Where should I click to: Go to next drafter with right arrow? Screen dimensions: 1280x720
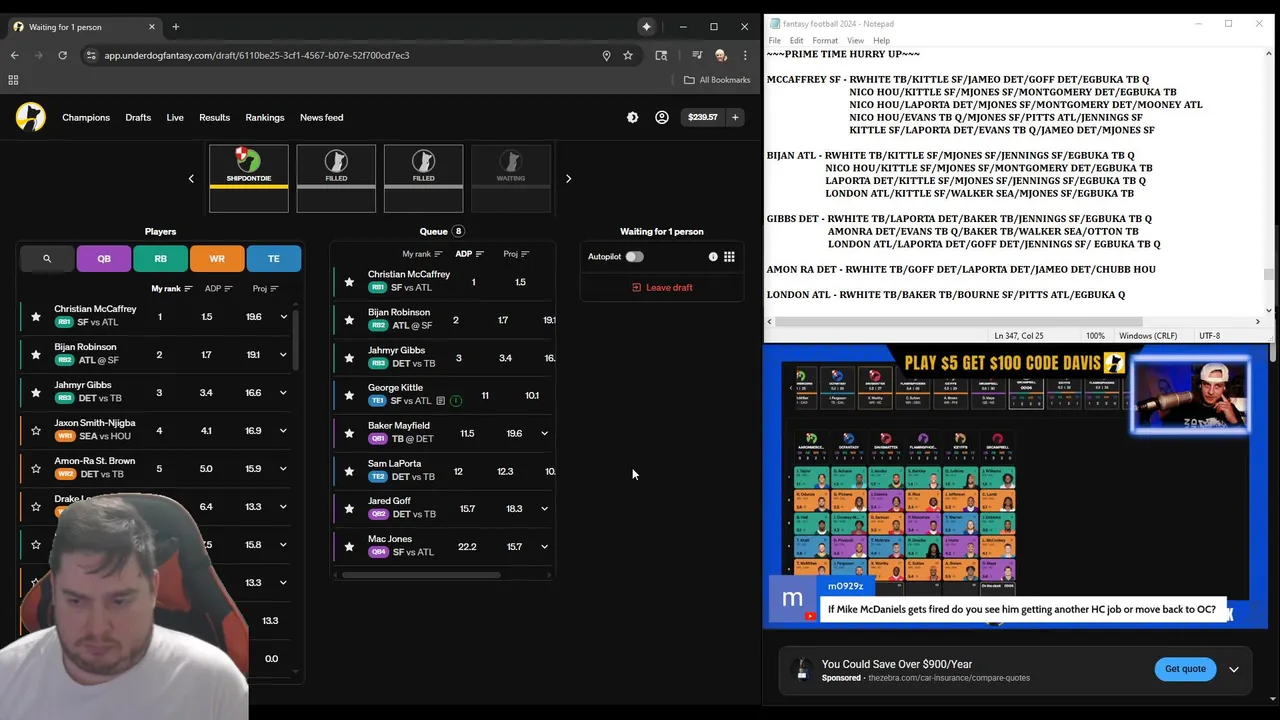tap(568, 179)
